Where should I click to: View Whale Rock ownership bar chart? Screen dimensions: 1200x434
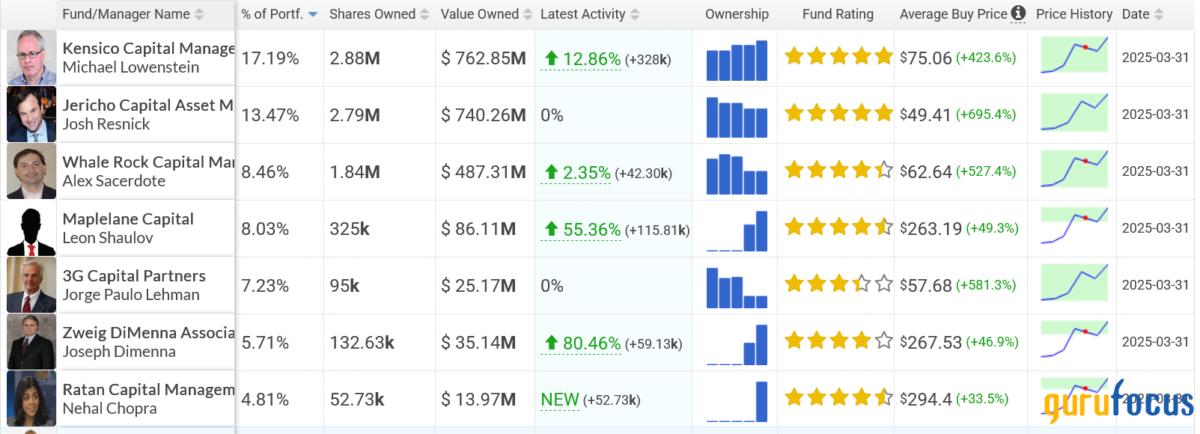point(737,174)
